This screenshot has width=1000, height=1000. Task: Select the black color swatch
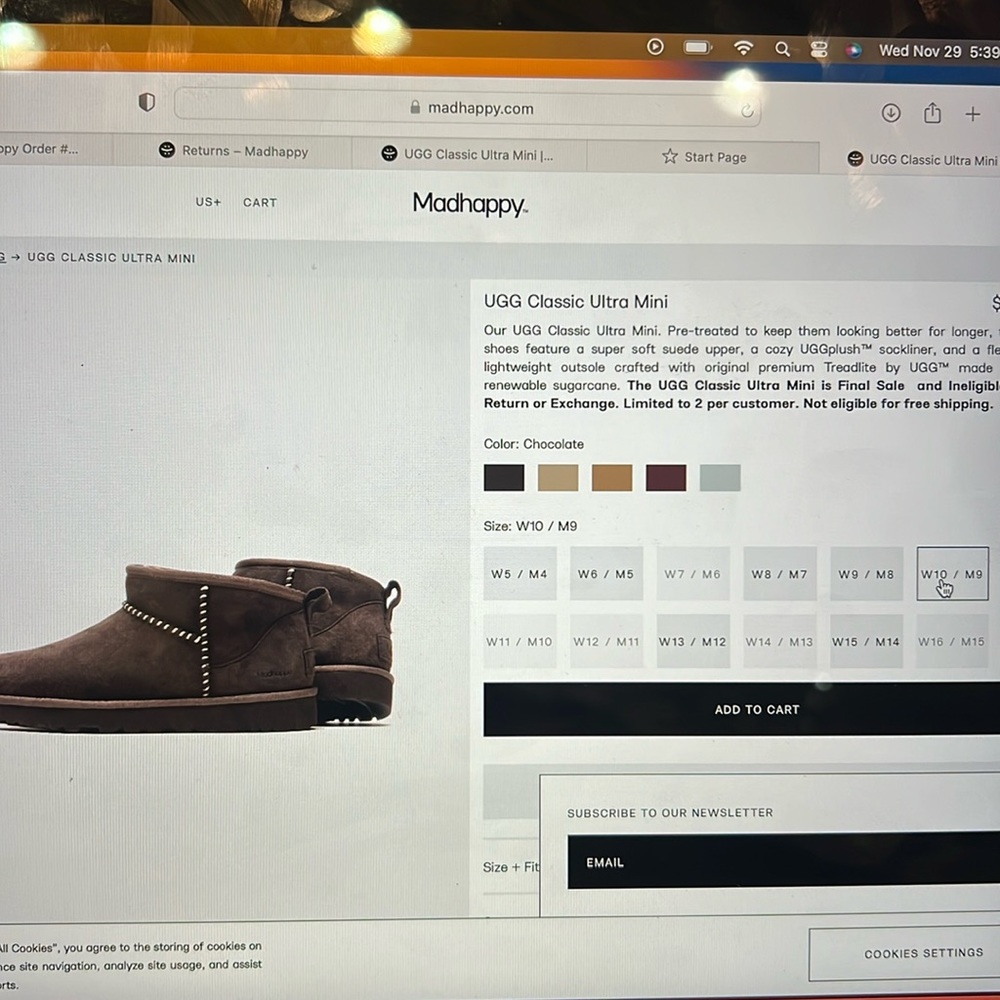[x=504, y=478]
